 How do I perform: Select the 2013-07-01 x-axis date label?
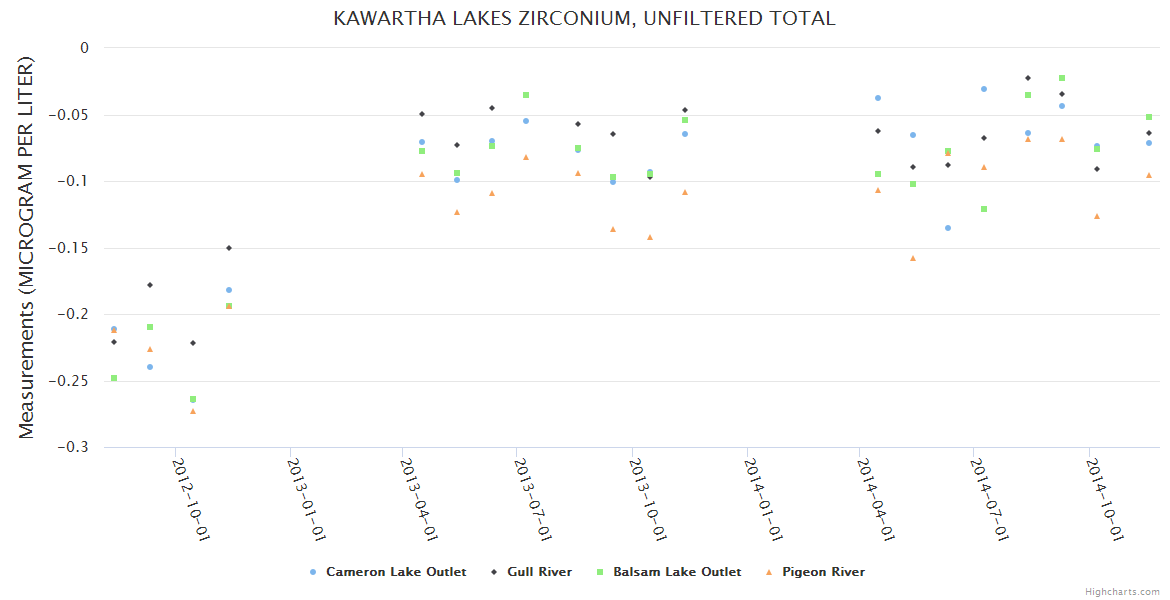pos(533,499)
